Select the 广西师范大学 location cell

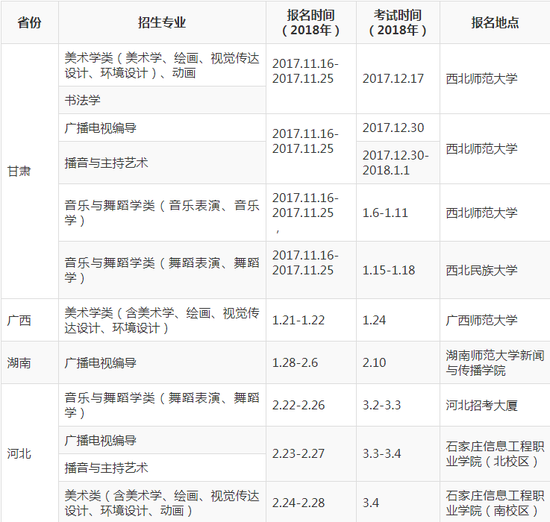tap(495, 320)
